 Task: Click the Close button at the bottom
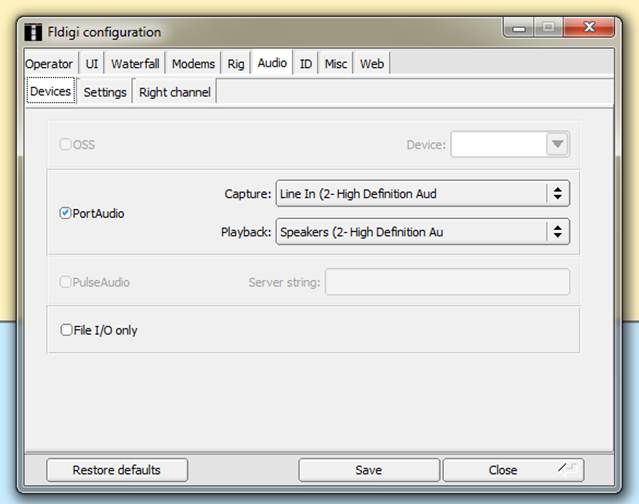(503, 470)
